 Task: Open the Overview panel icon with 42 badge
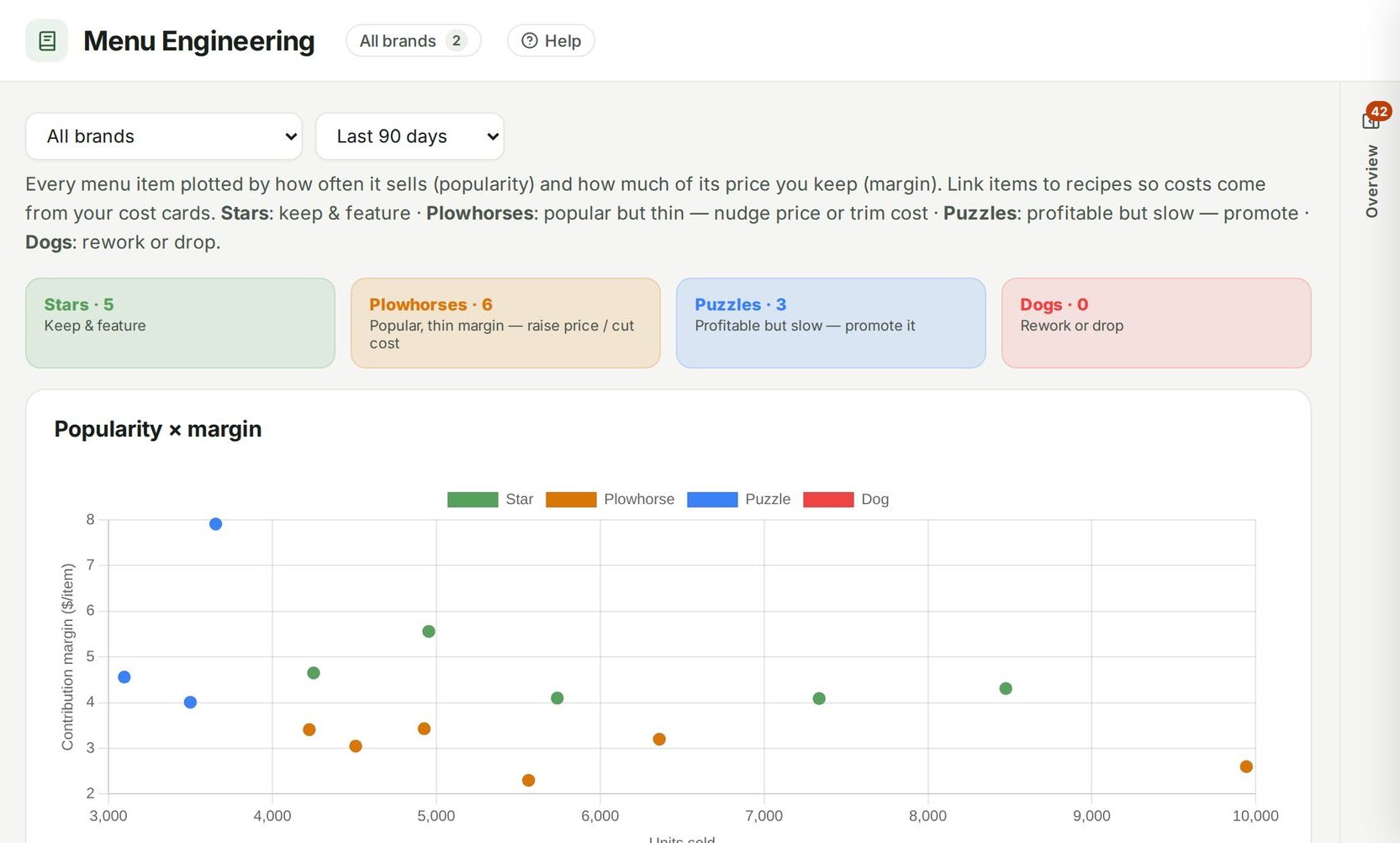point(1372,119)
